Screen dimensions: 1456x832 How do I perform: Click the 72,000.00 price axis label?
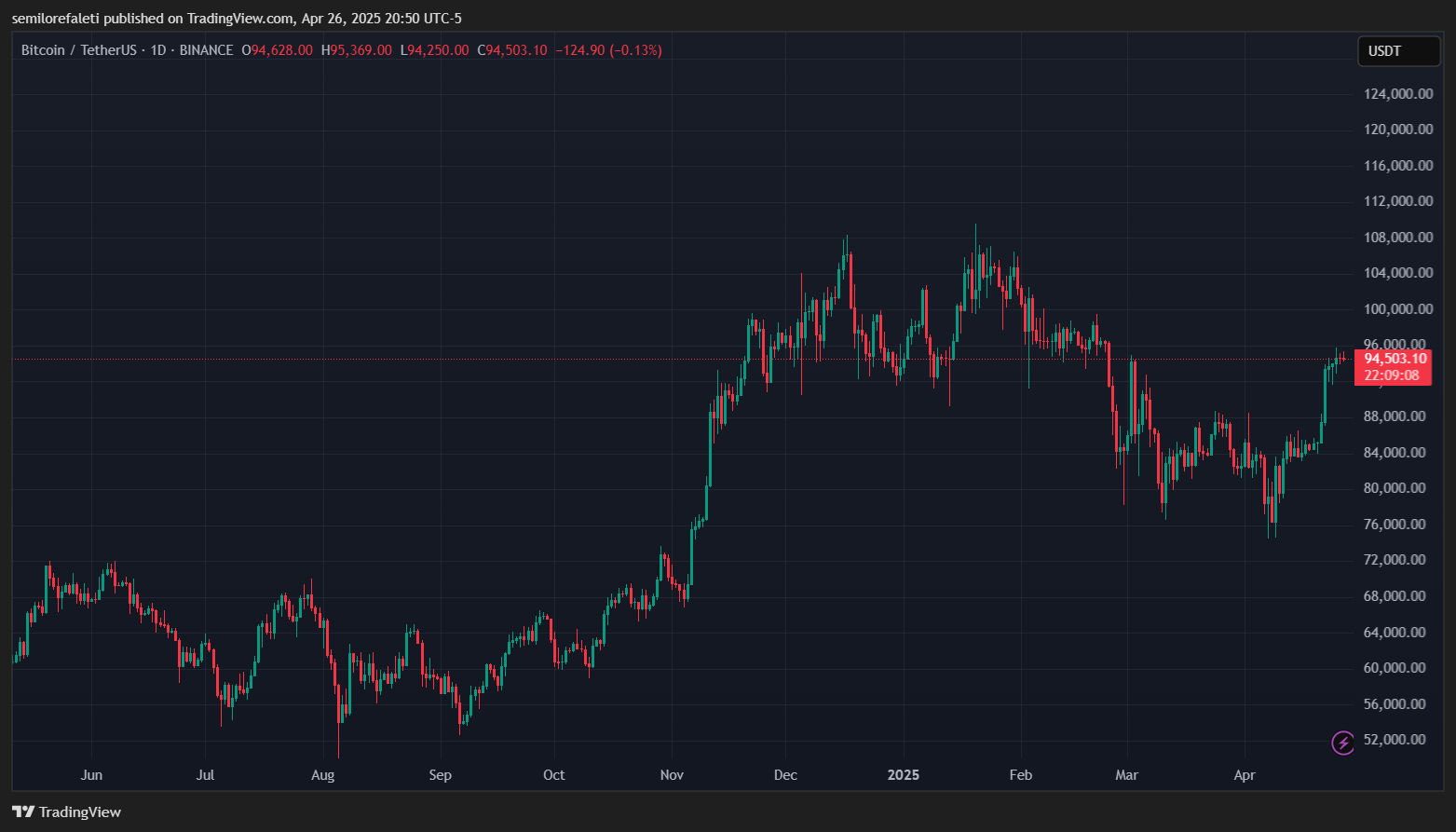pyautogui.click(x=1395, y=560)
